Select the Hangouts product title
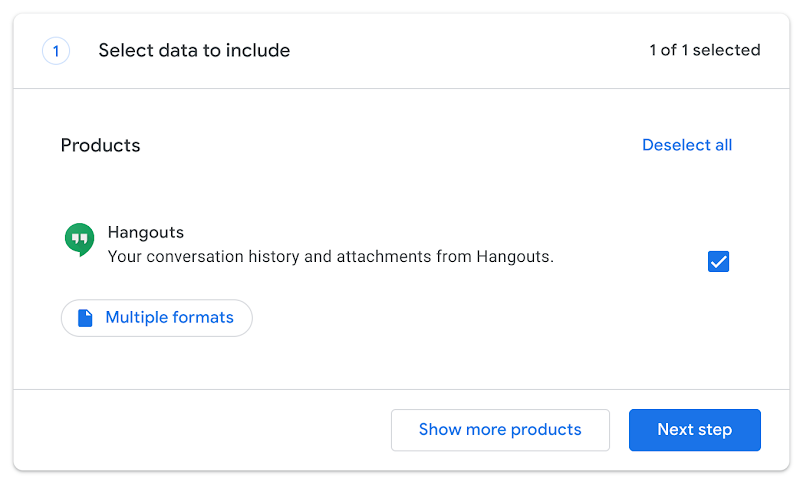Image resolution: width=800 pixels, height=478 pixels. coord(146,232)
